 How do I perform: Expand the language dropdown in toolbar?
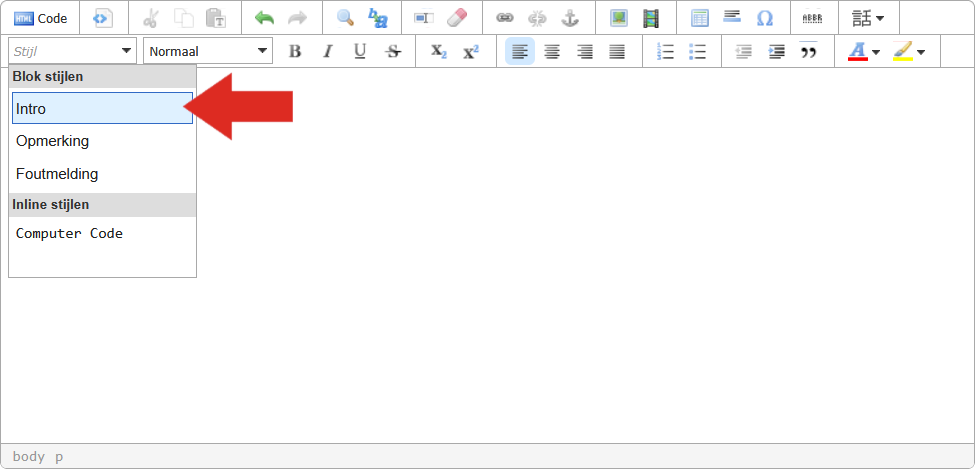(867, 18)
